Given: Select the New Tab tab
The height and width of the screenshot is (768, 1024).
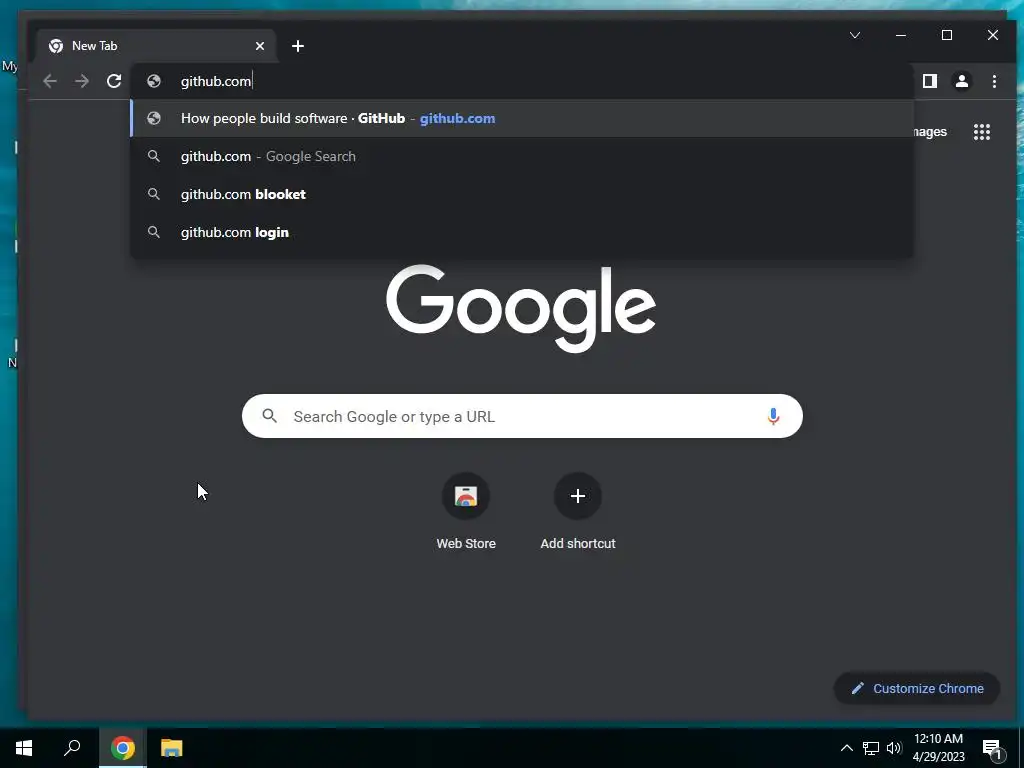Looking at the screenshot, I should 157,46.
